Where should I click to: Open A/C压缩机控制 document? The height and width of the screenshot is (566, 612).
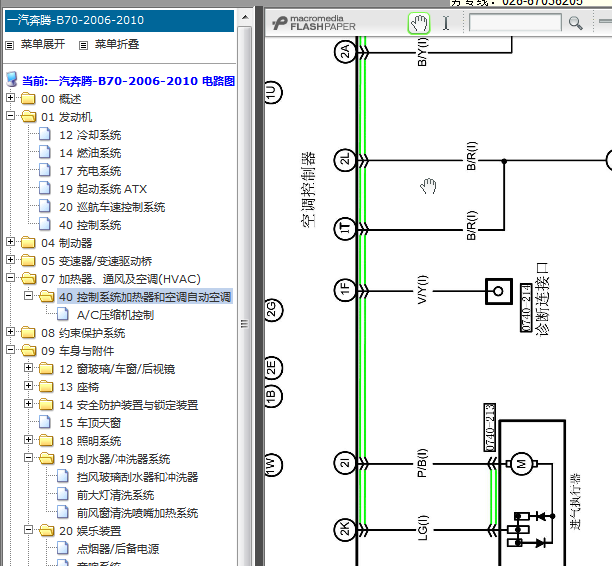(116, 315)
